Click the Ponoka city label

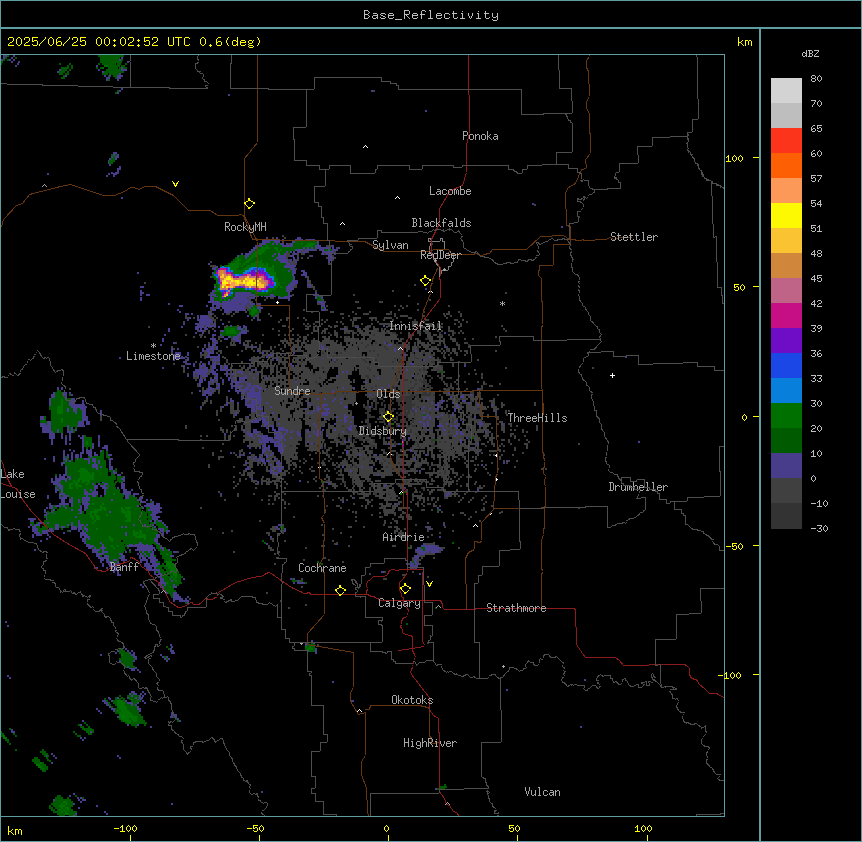tap(480, 136)
